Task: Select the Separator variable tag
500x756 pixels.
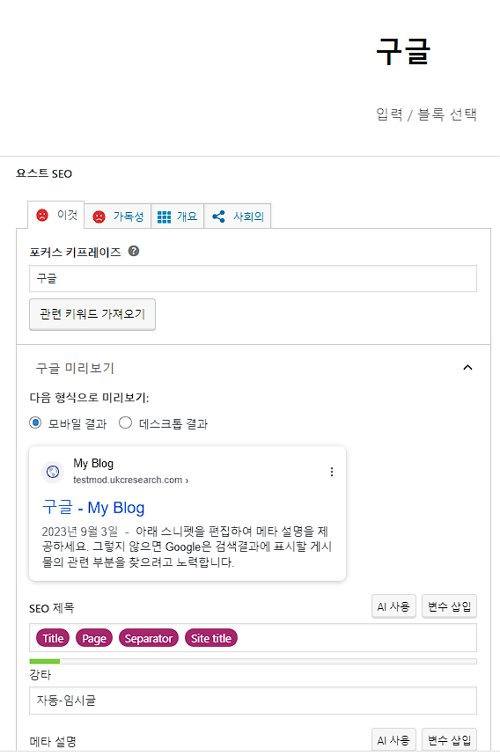Action: [149, 638]
